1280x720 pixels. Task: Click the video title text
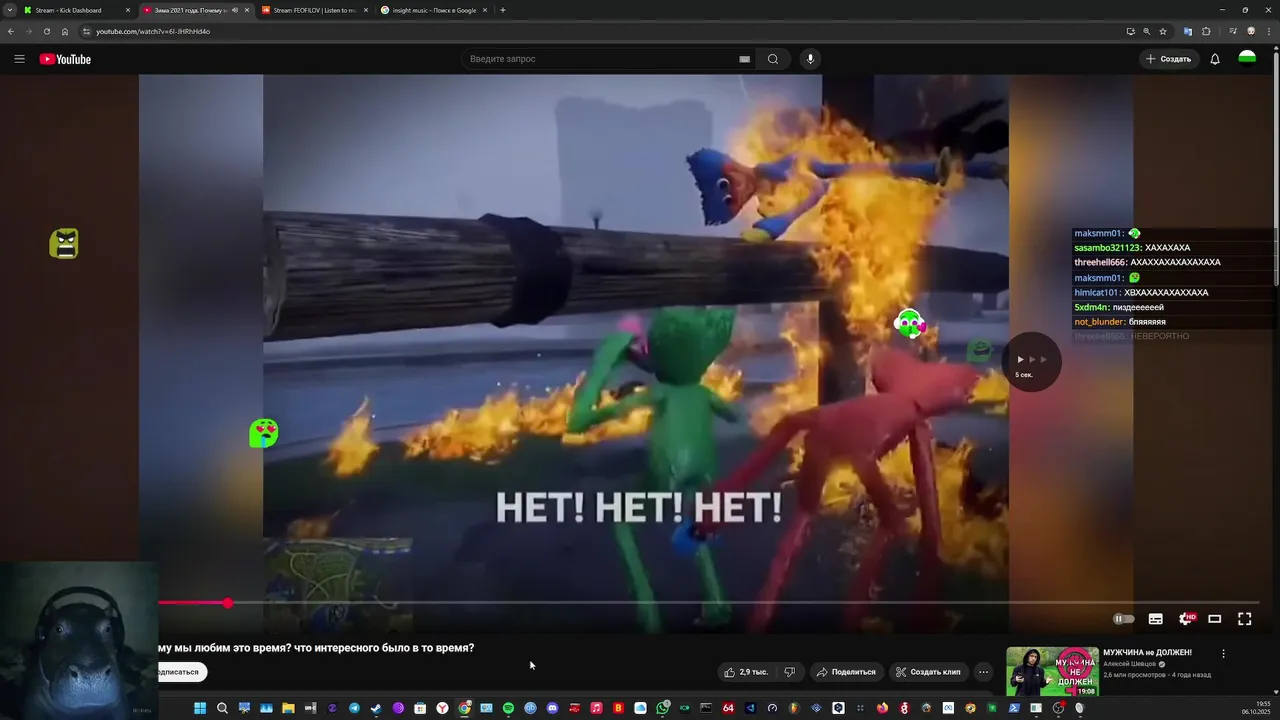[316, 648]
